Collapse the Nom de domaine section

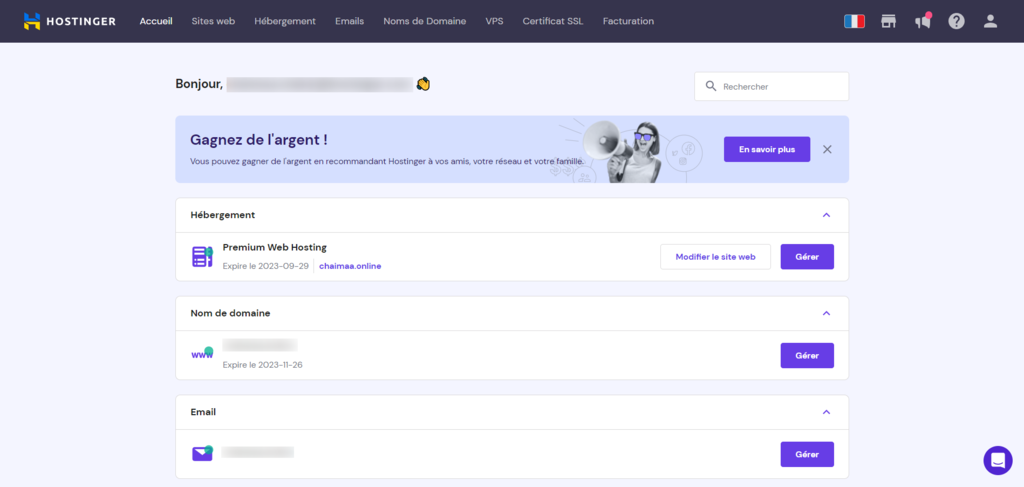point(826,313)
